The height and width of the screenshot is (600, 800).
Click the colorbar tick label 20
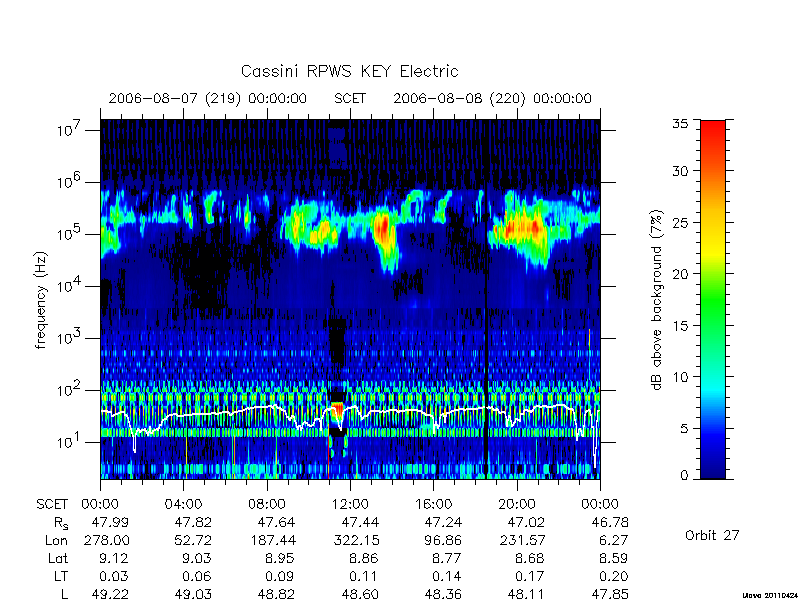click(680, 273)
